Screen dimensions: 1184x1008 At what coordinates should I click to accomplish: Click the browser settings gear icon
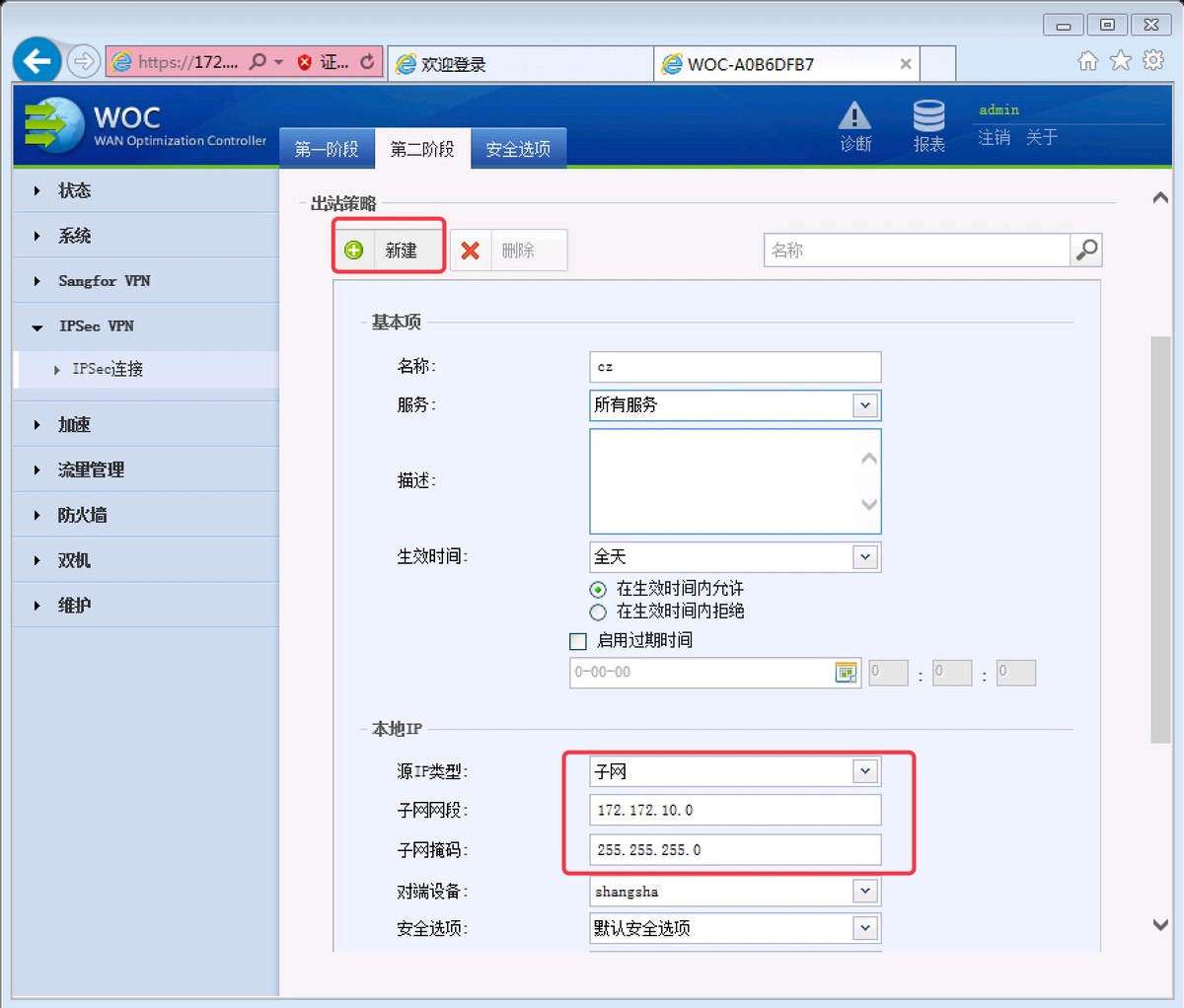point(1152,60)
